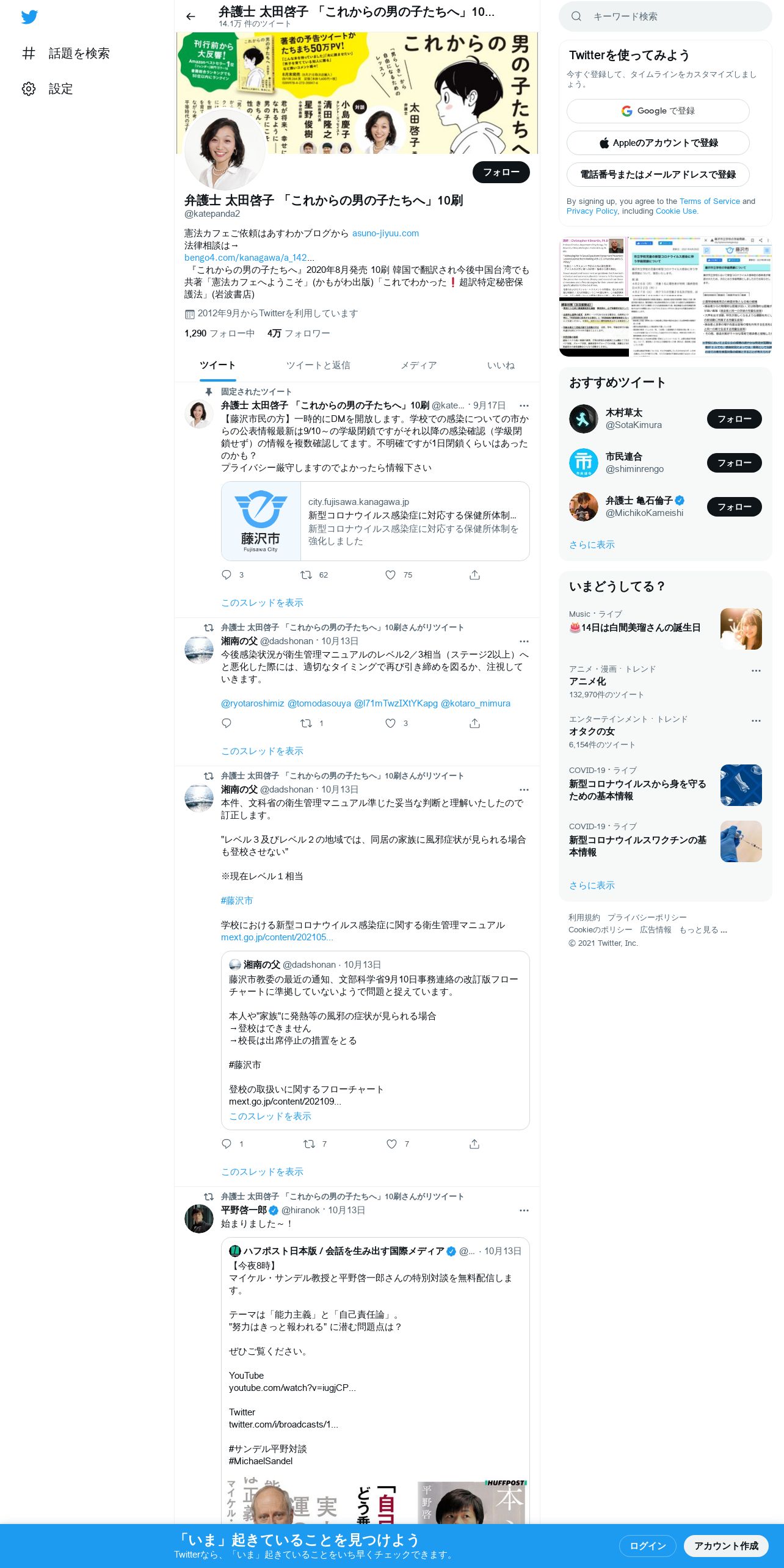Open Terms of Service link

(710, 201)
